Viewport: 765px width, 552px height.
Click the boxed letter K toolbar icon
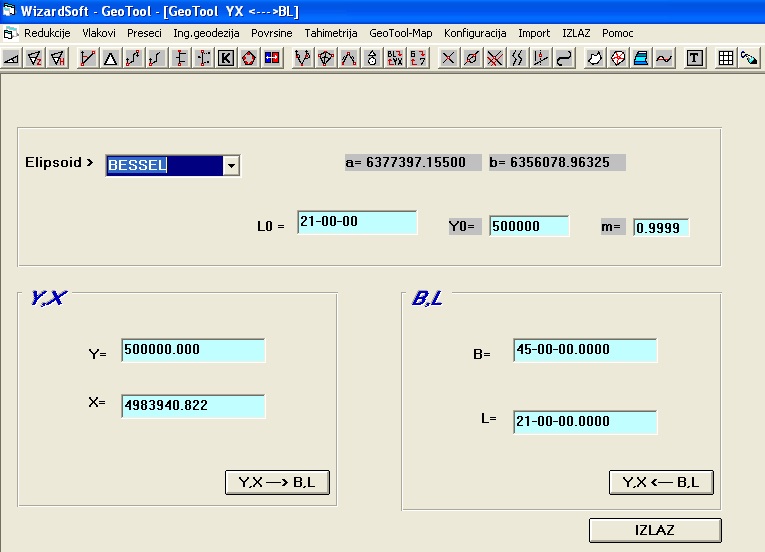coord(226,59)
